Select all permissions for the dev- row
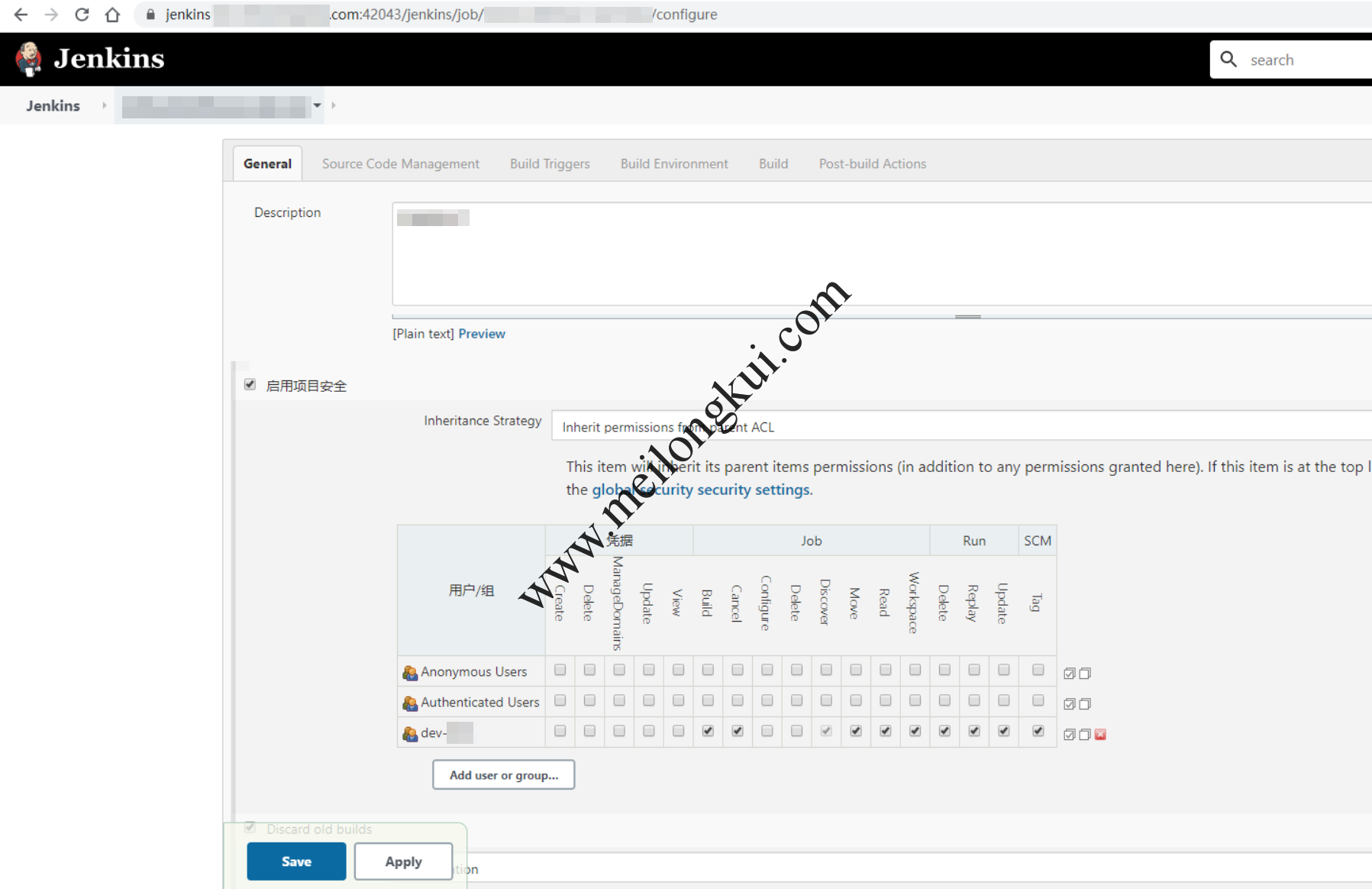Screen dimensions: 1372x889 pos(1070,735)
